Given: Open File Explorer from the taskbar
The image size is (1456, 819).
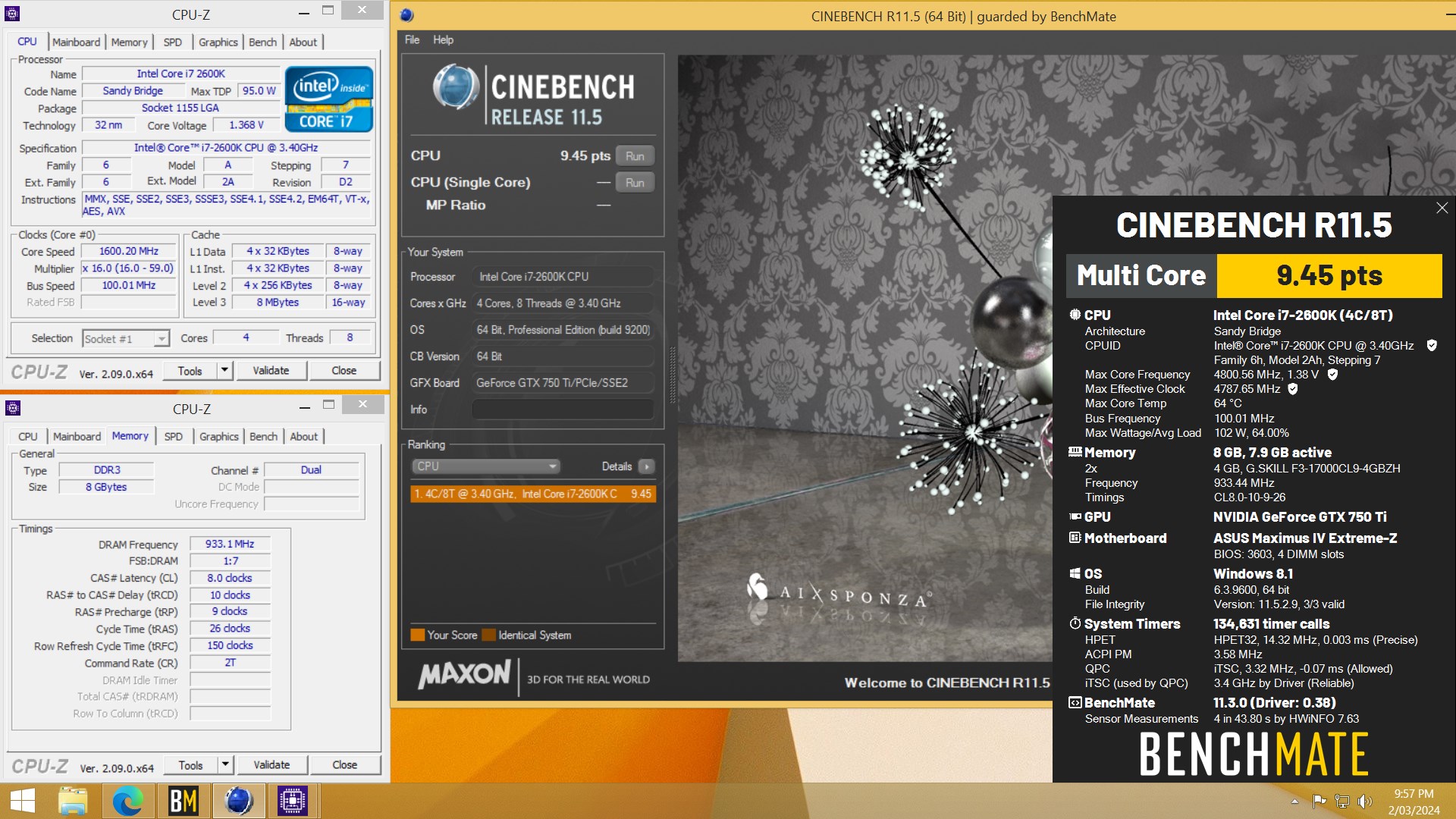Looking at the screenshot, I should 73,801.
